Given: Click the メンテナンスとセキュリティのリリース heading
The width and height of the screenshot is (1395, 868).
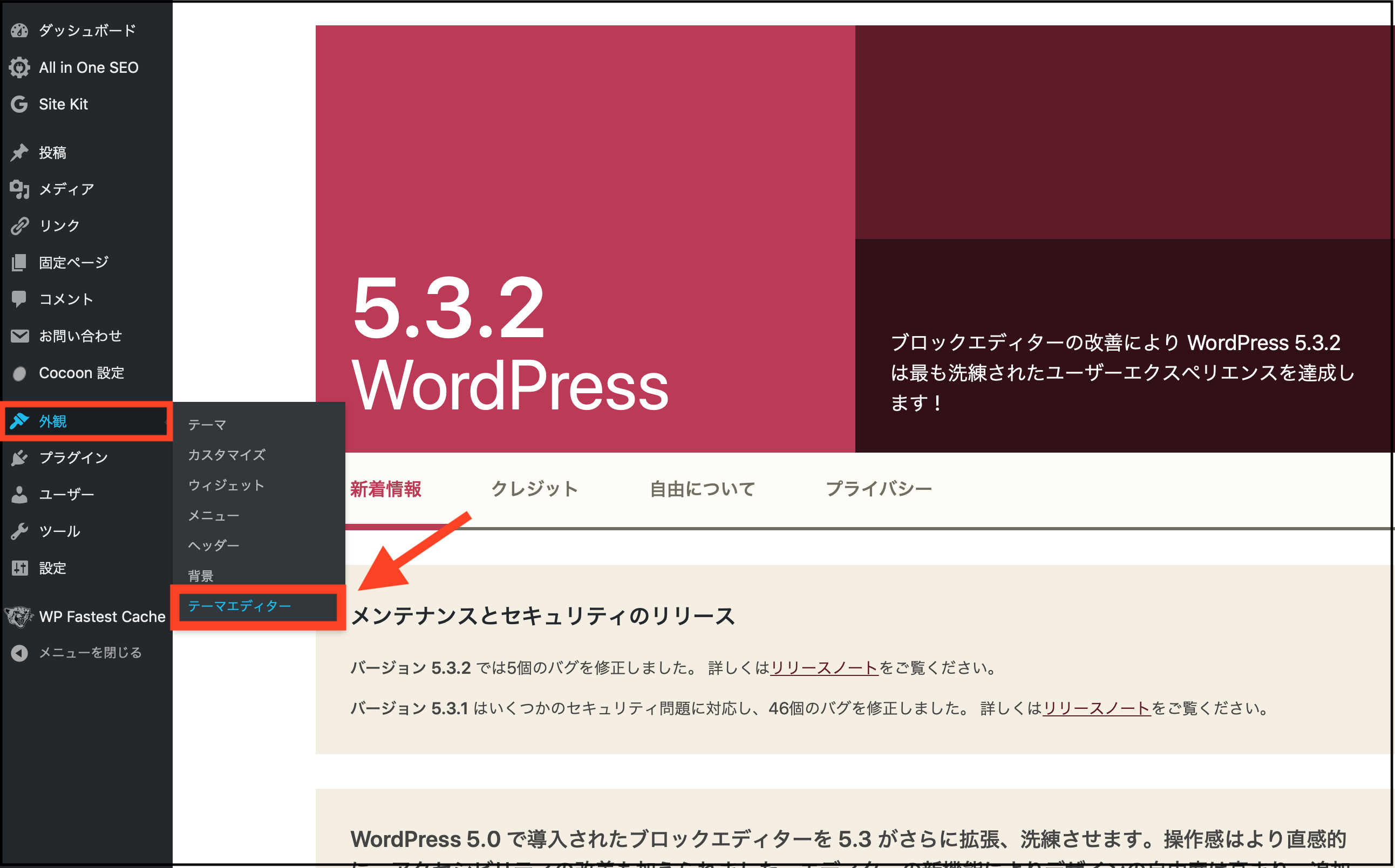Looking at the screenshot, I should pyautogui.click(x=543, y=616).
